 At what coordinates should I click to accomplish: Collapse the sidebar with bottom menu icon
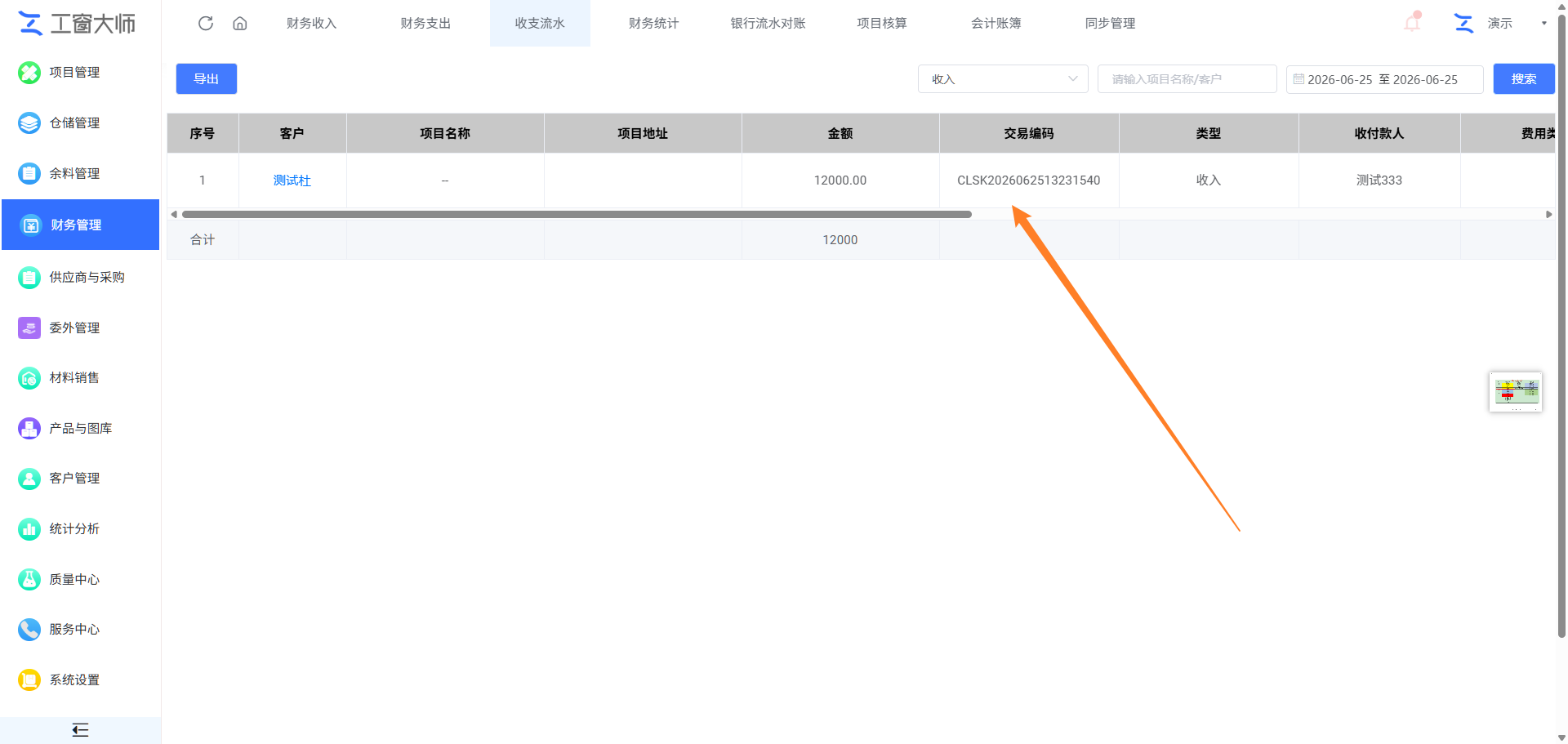pos(80,730)
